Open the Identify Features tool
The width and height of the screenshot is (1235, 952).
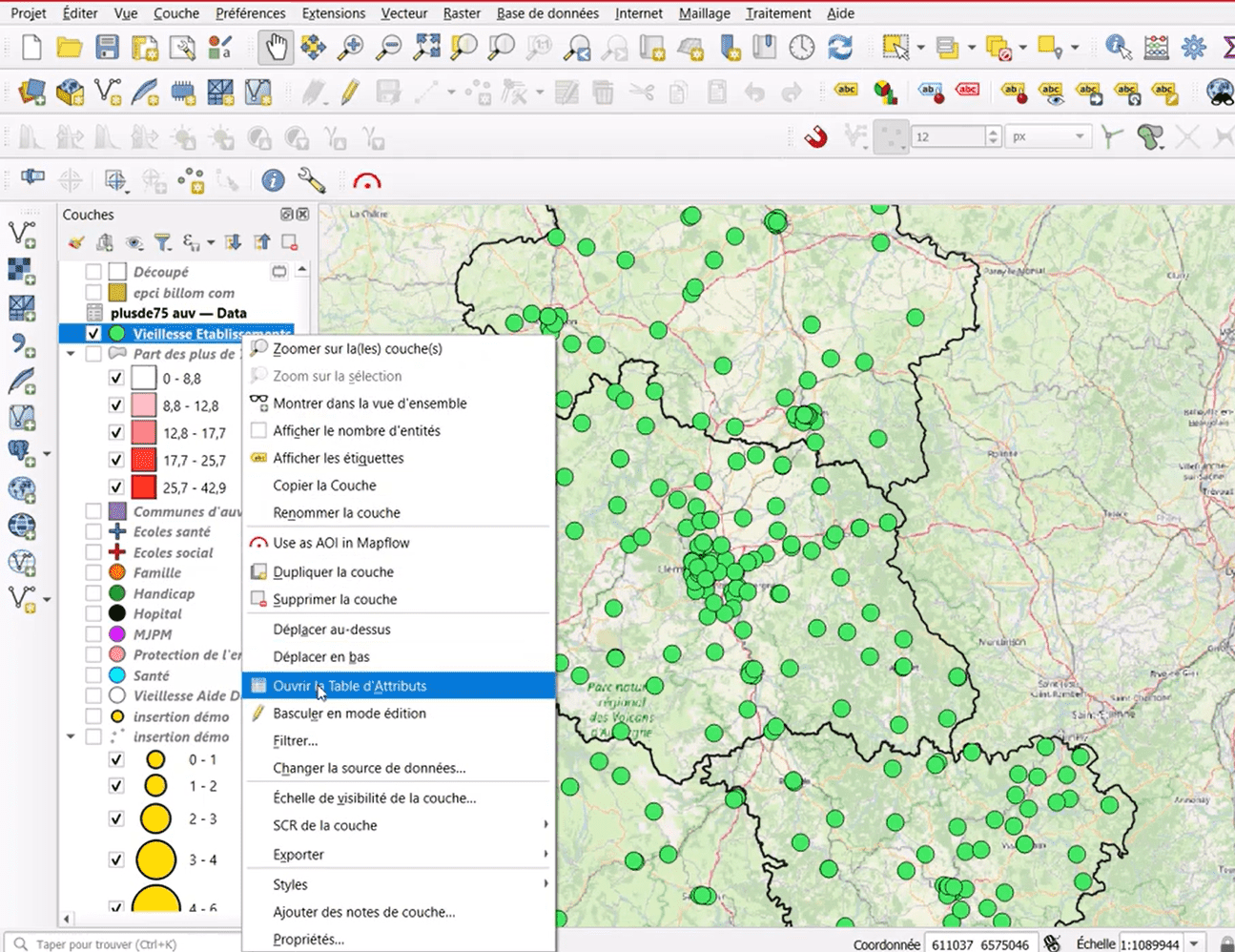(1118, 47)
